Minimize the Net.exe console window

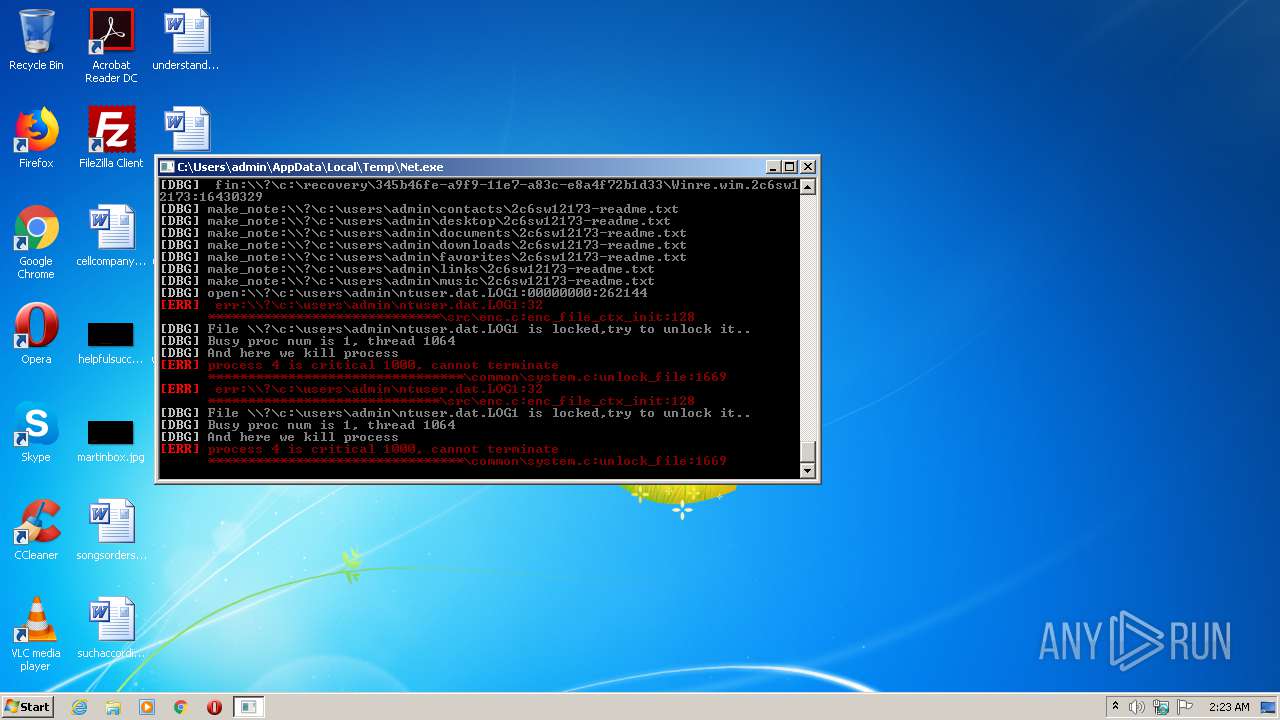pos(773,167)
